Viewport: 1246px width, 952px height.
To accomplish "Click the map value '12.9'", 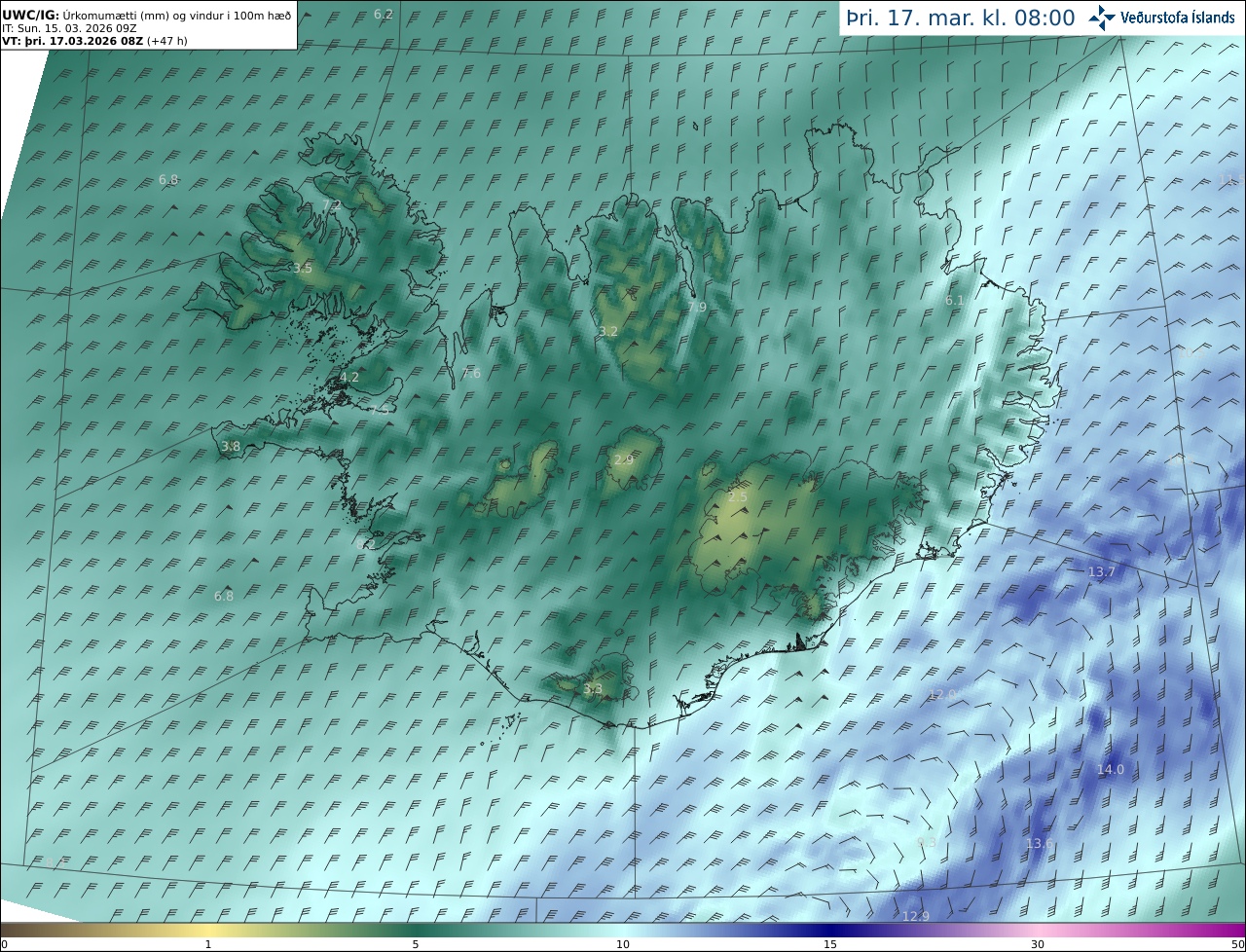I will click(915, 916).
